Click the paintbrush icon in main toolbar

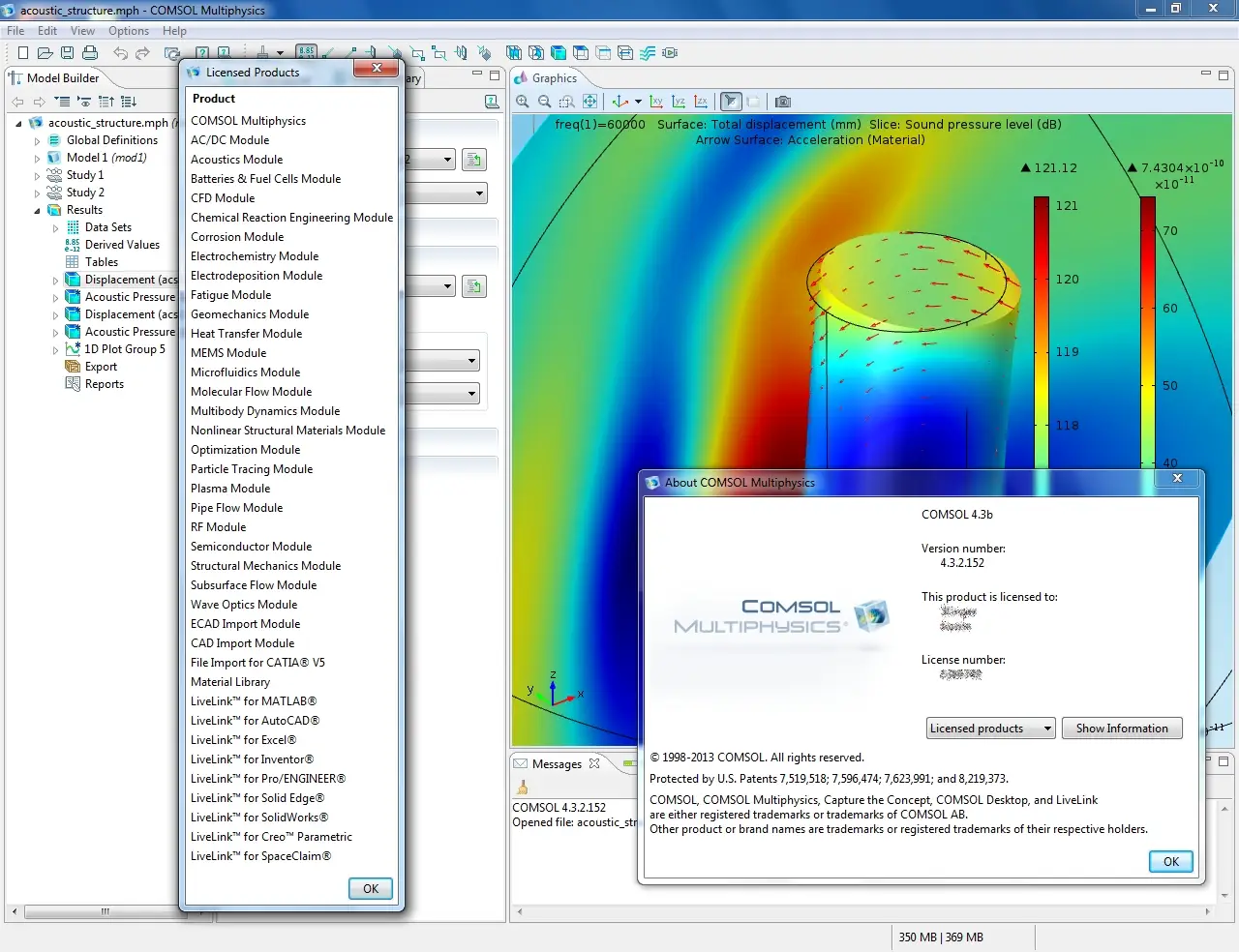tap(262, 52)
